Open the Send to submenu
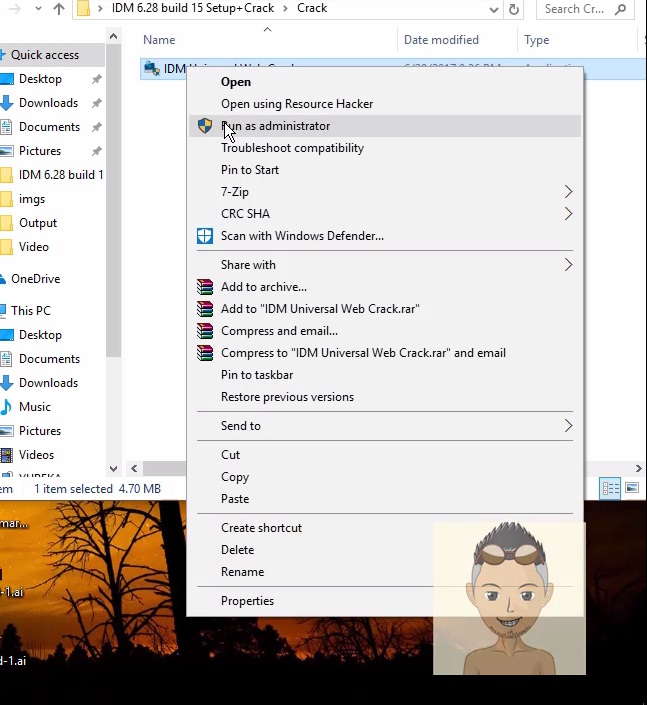This screenshot has width=647, height=705. pyautogui.click(x=384, y=426)
